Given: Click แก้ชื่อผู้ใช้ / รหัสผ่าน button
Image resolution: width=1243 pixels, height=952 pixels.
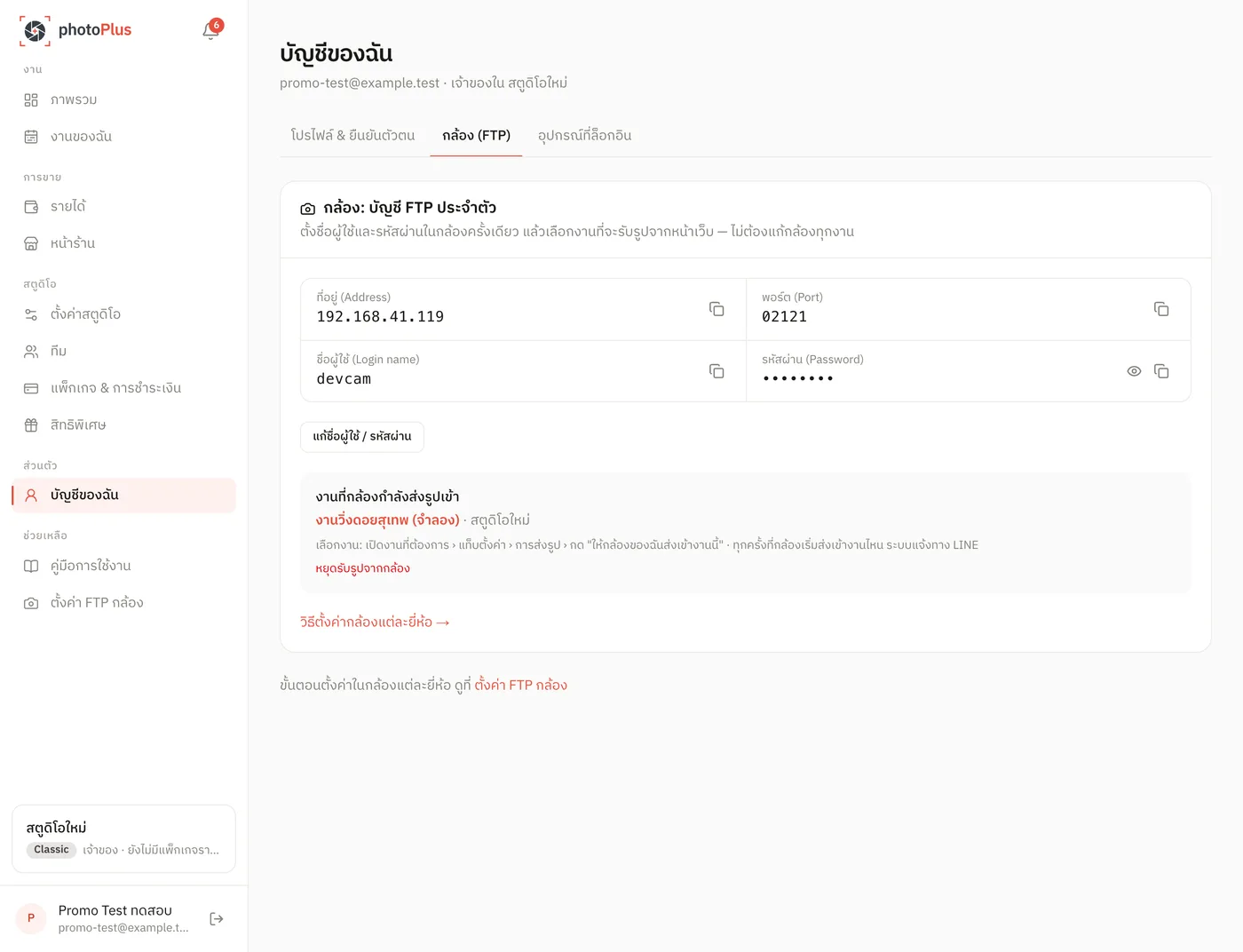Looking at the screenshot, I should pyautogui.click(x=362, y=437).
